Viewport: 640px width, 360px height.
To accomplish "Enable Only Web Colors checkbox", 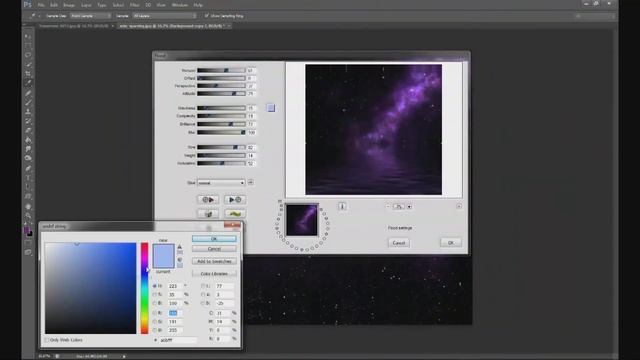I will pos(47,340).
